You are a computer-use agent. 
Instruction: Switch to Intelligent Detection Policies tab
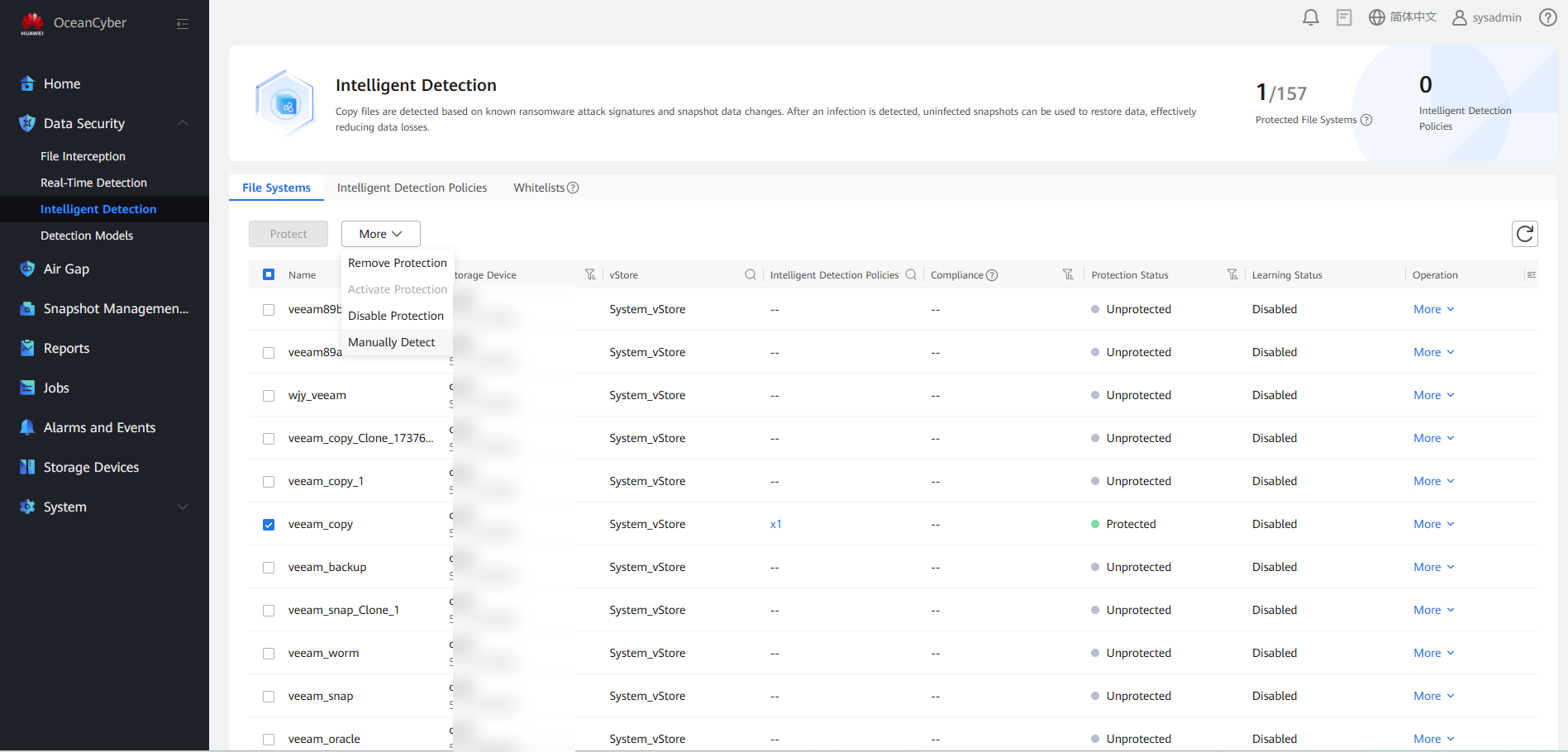[412, 188]
